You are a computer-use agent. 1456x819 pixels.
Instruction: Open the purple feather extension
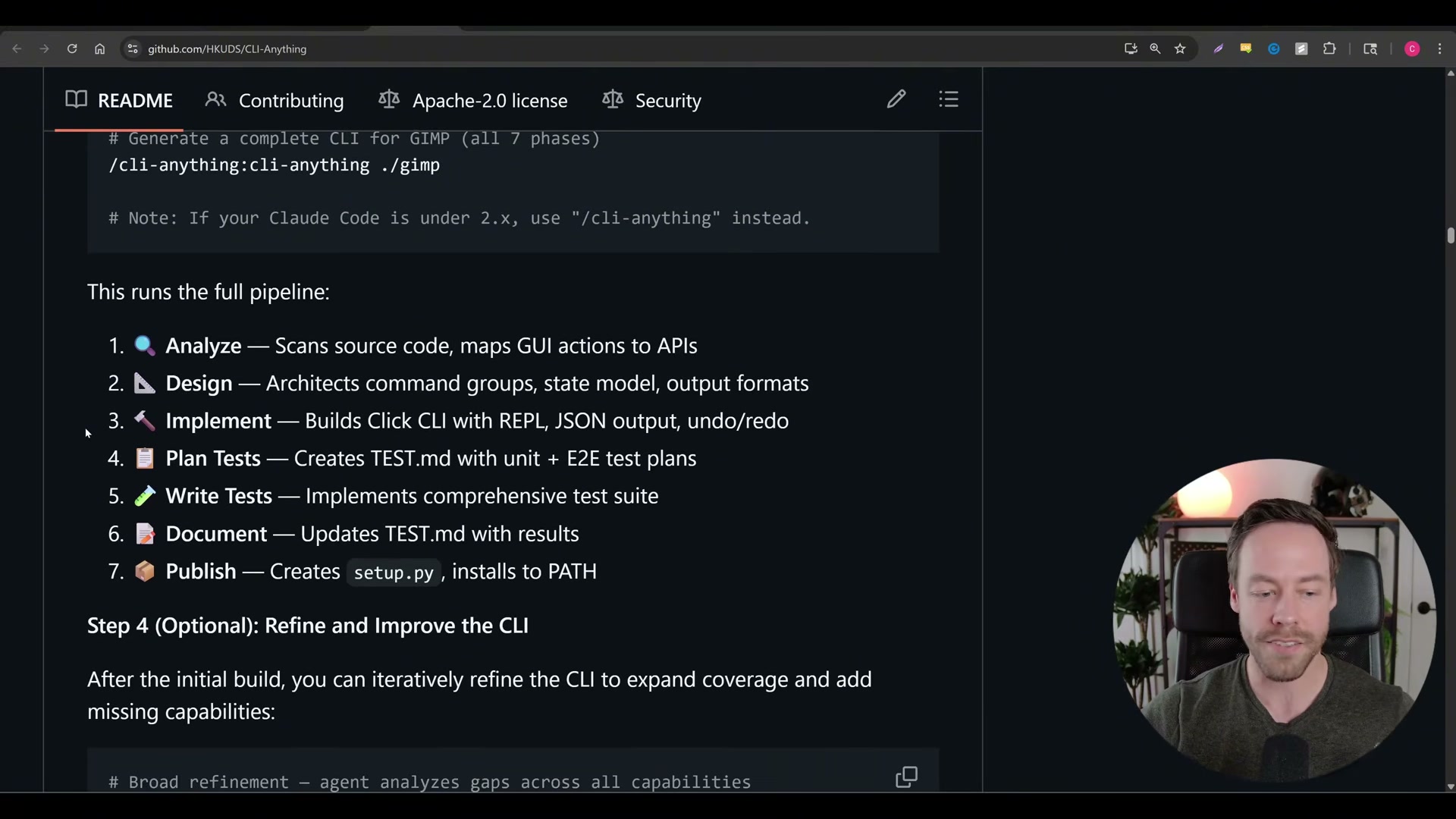click(x=1219, y=49)
